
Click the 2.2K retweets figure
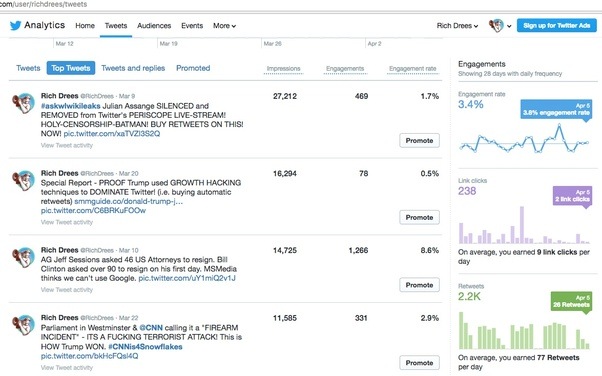[x=469, y=296]
